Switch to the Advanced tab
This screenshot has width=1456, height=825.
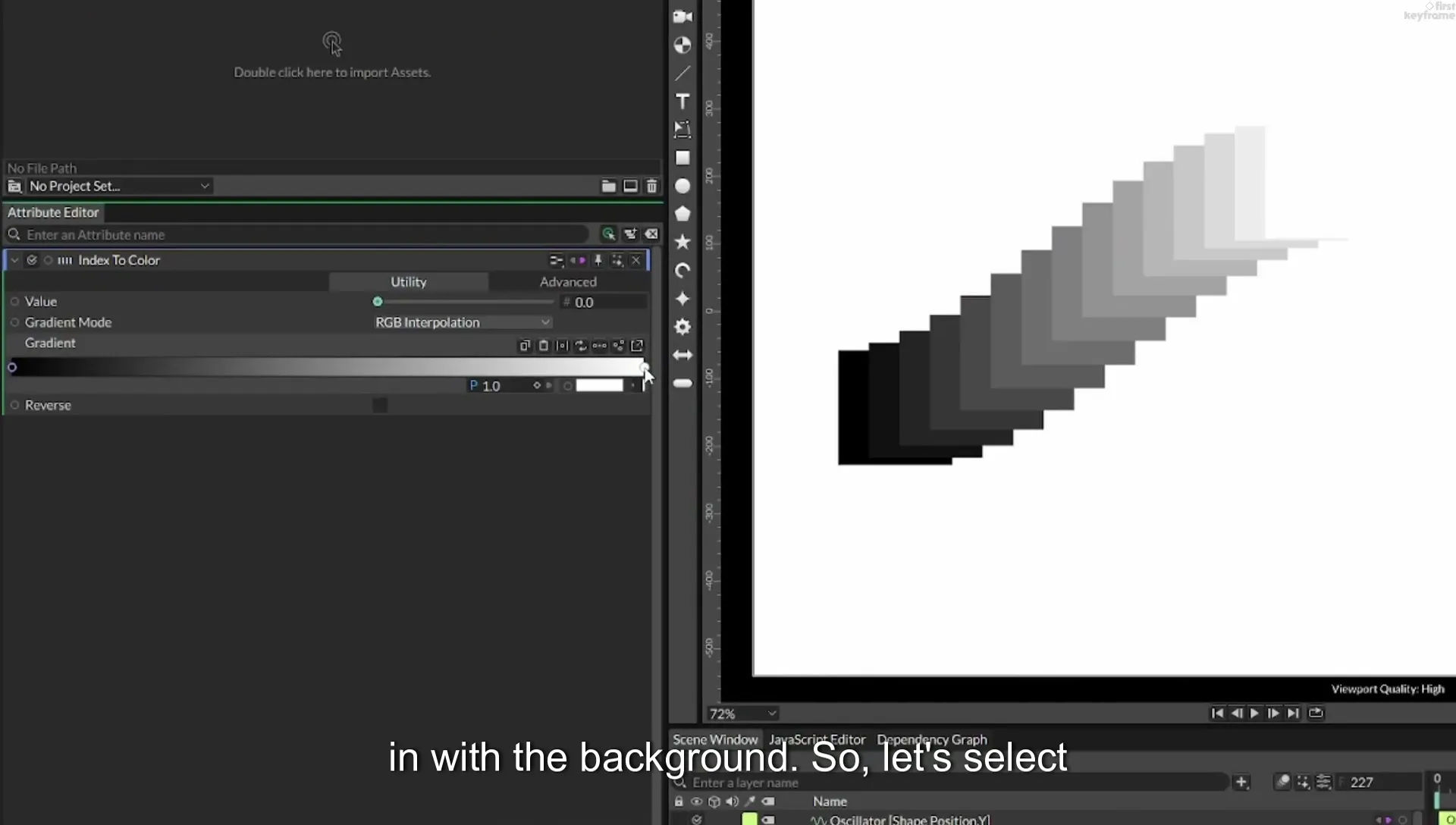pyautogui.click(x=568, y=281)
